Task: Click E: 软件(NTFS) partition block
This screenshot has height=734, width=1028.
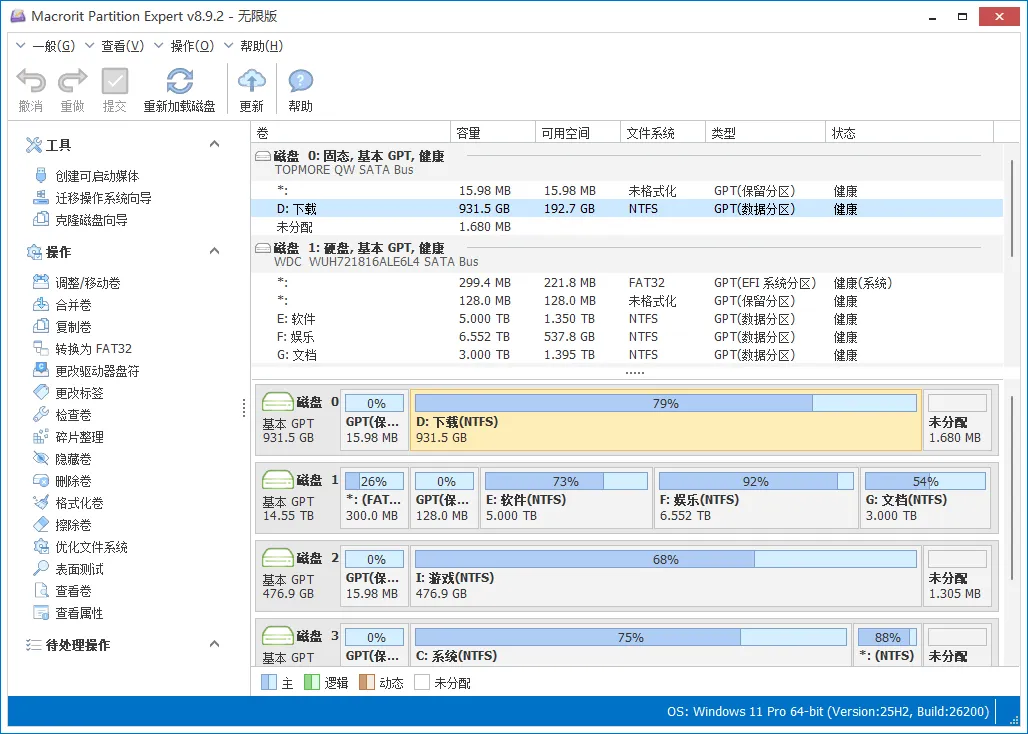Action: pos(566,498)
